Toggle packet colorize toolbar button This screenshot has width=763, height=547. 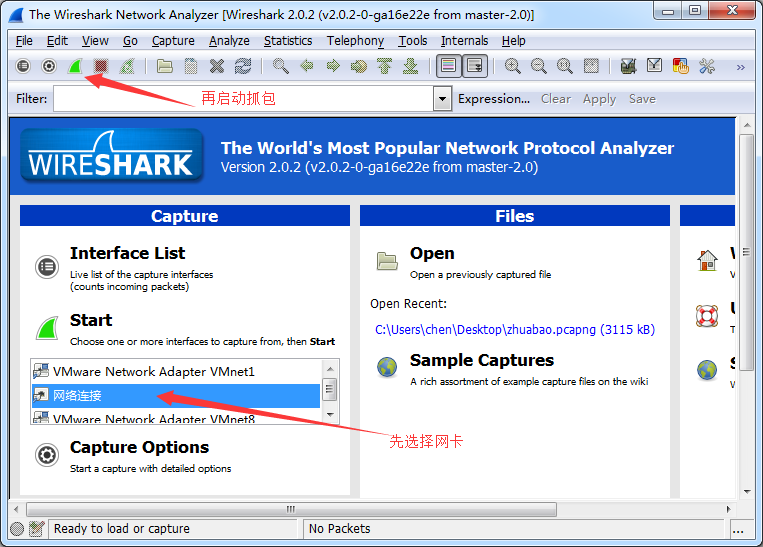coord(449,66)
